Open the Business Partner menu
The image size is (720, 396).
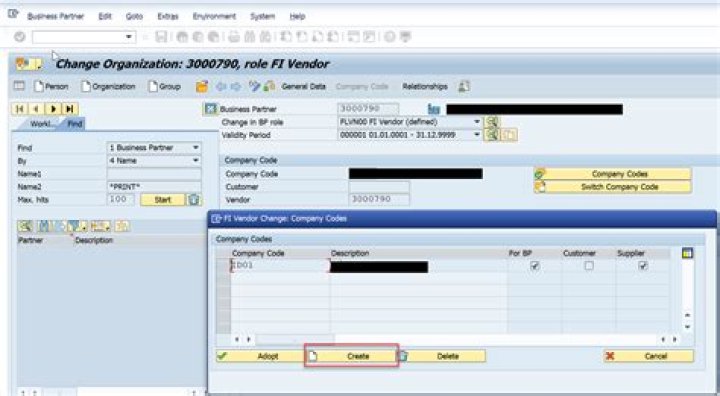(x=56, y=16)
